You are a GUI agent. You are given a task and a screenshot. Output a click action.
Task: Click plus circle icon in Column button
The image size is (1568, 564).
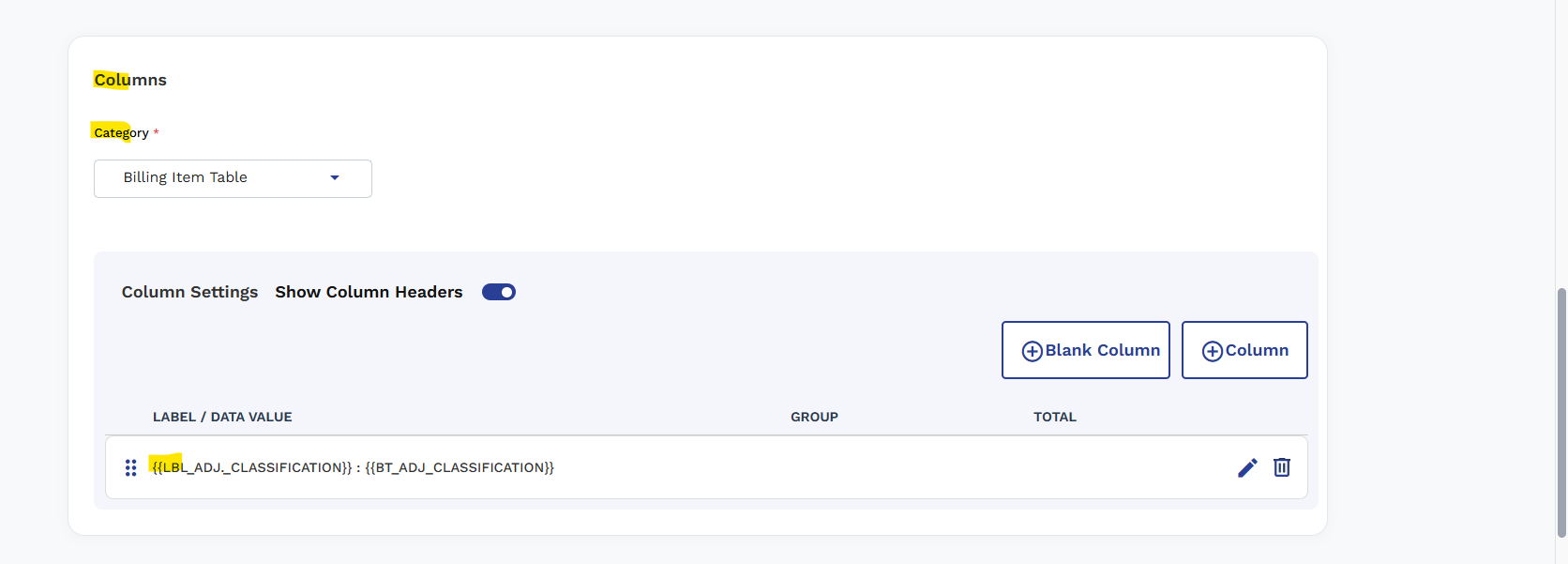pos(1212,351)
